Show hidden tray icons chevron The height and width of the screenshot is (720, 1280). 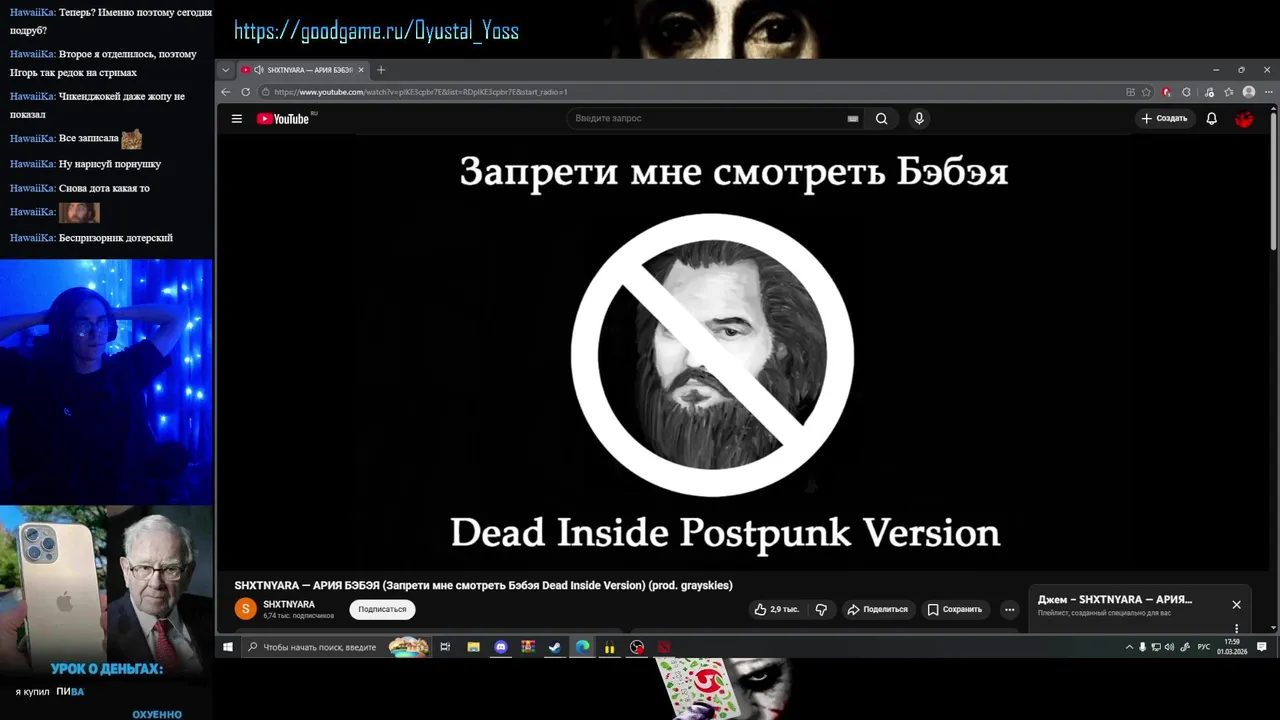(1130, 647)
